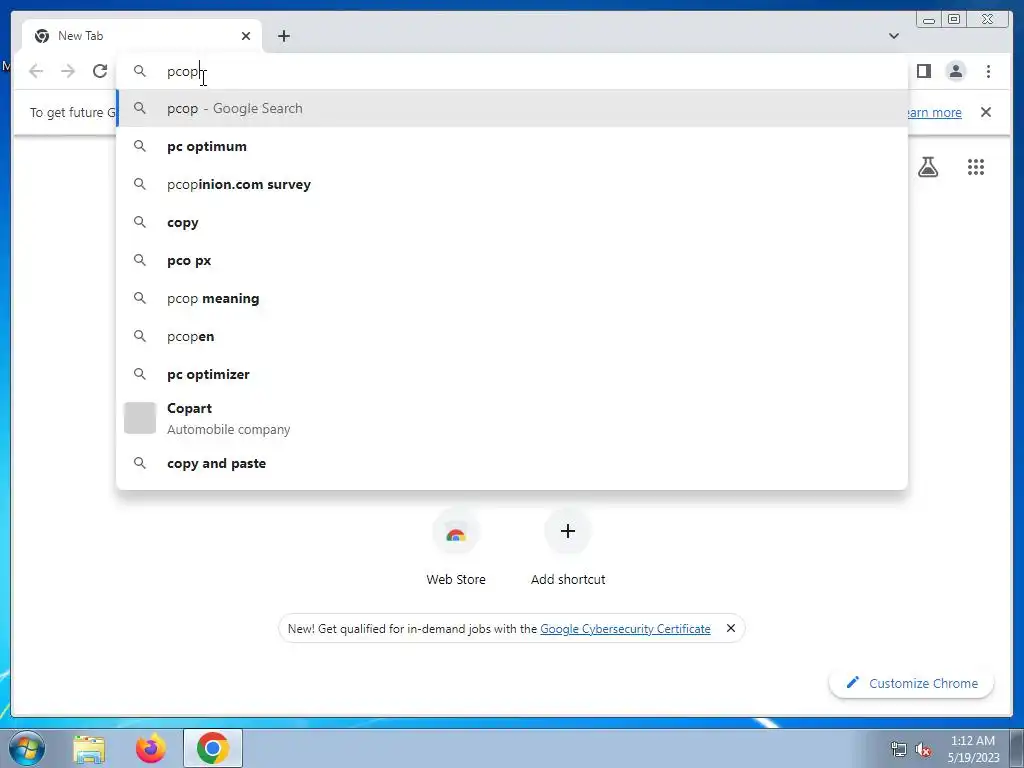
Task: Open the Web Store shortcut
Action: point(456,547)
